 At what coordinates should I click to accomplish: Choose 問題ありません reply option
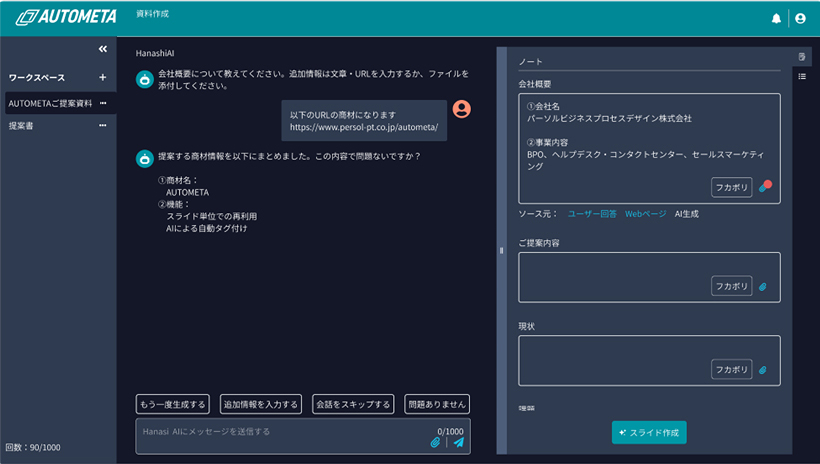point(437,404)
